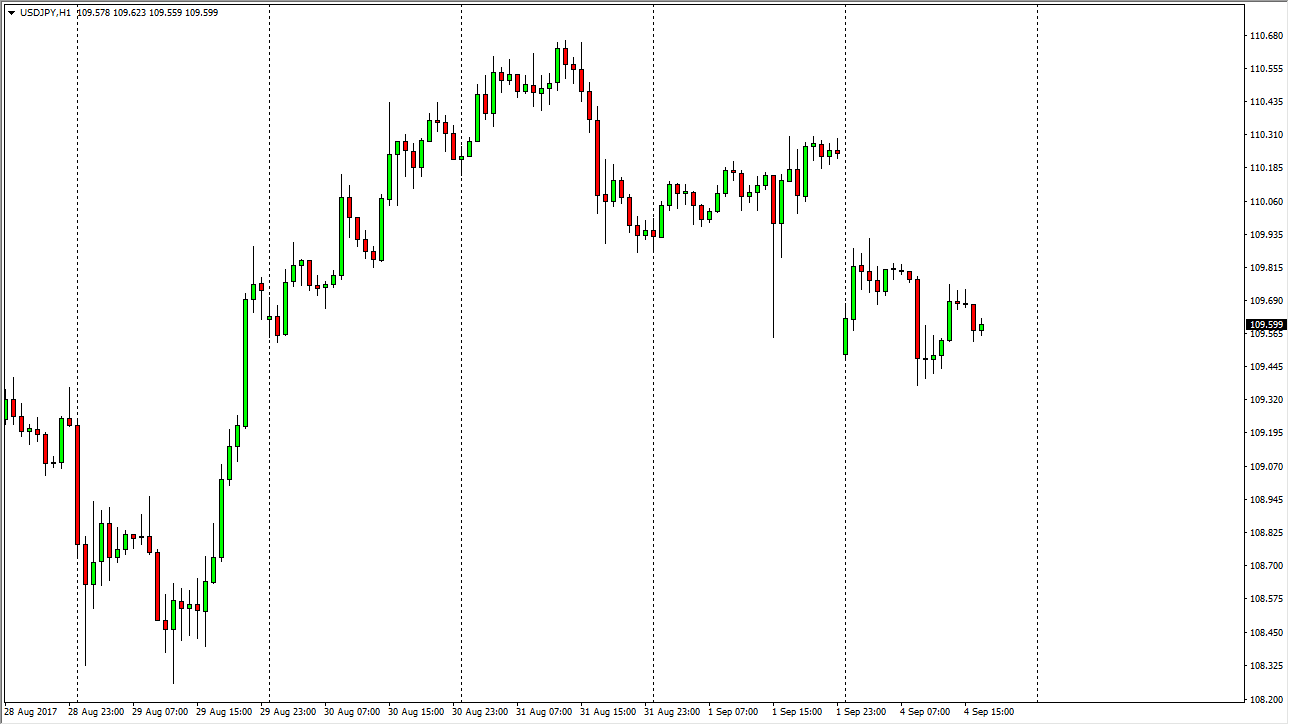Click the USDJPY,H1 chart symbol label

(45, 12)
